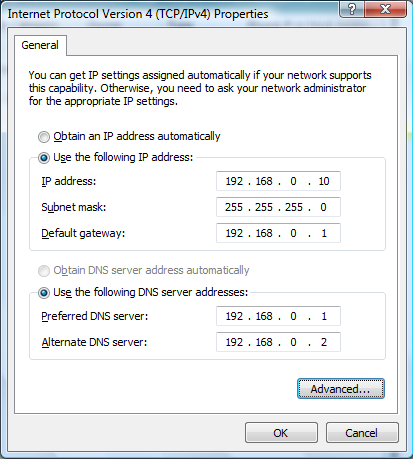Cancel the properties dialog
413x459 pixels.
click(x=362, y=433)
